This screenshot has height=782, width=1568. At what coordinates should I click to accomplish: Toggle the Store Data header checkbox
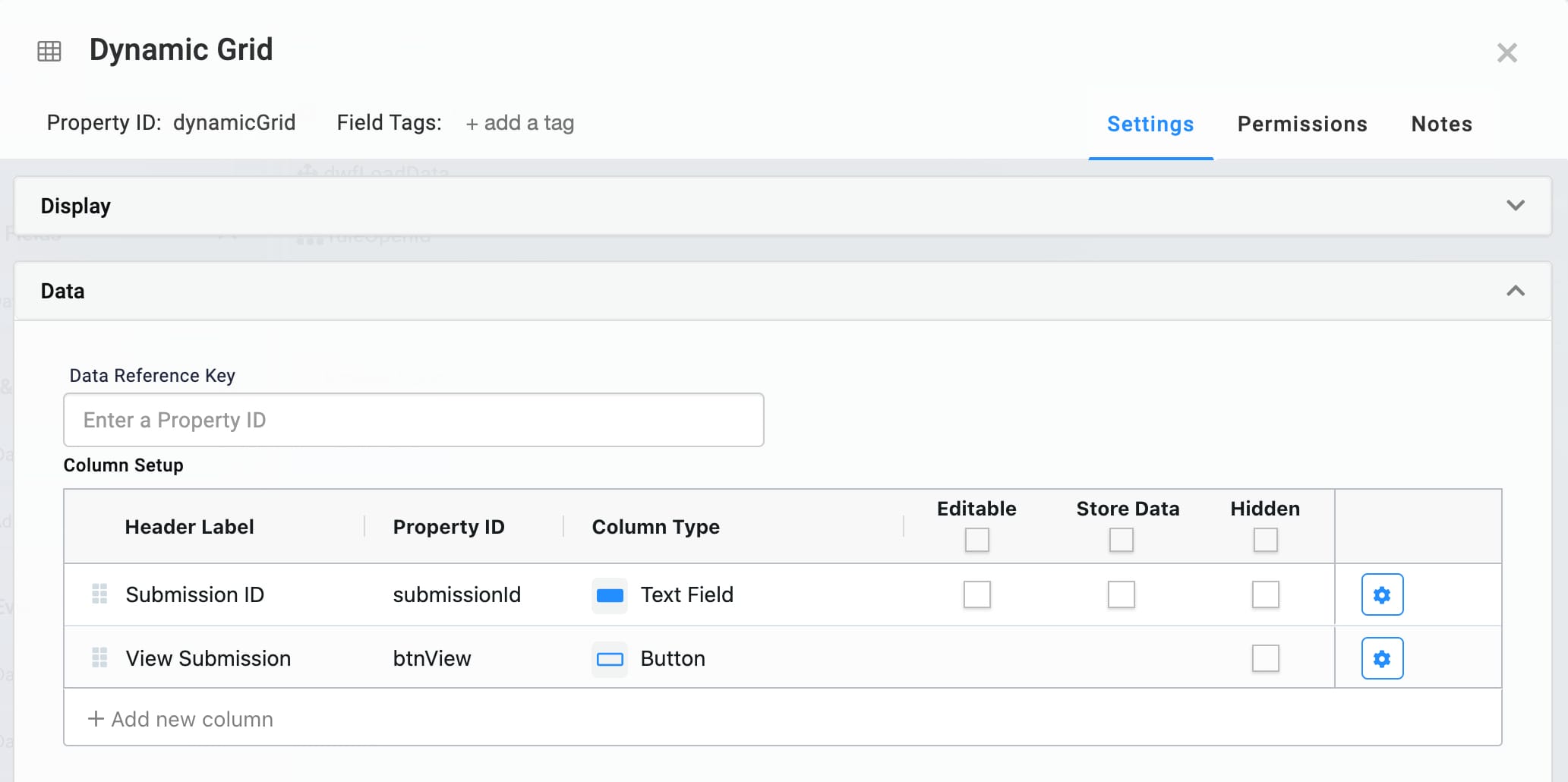pyautogui.click(x=1121, y=540)
